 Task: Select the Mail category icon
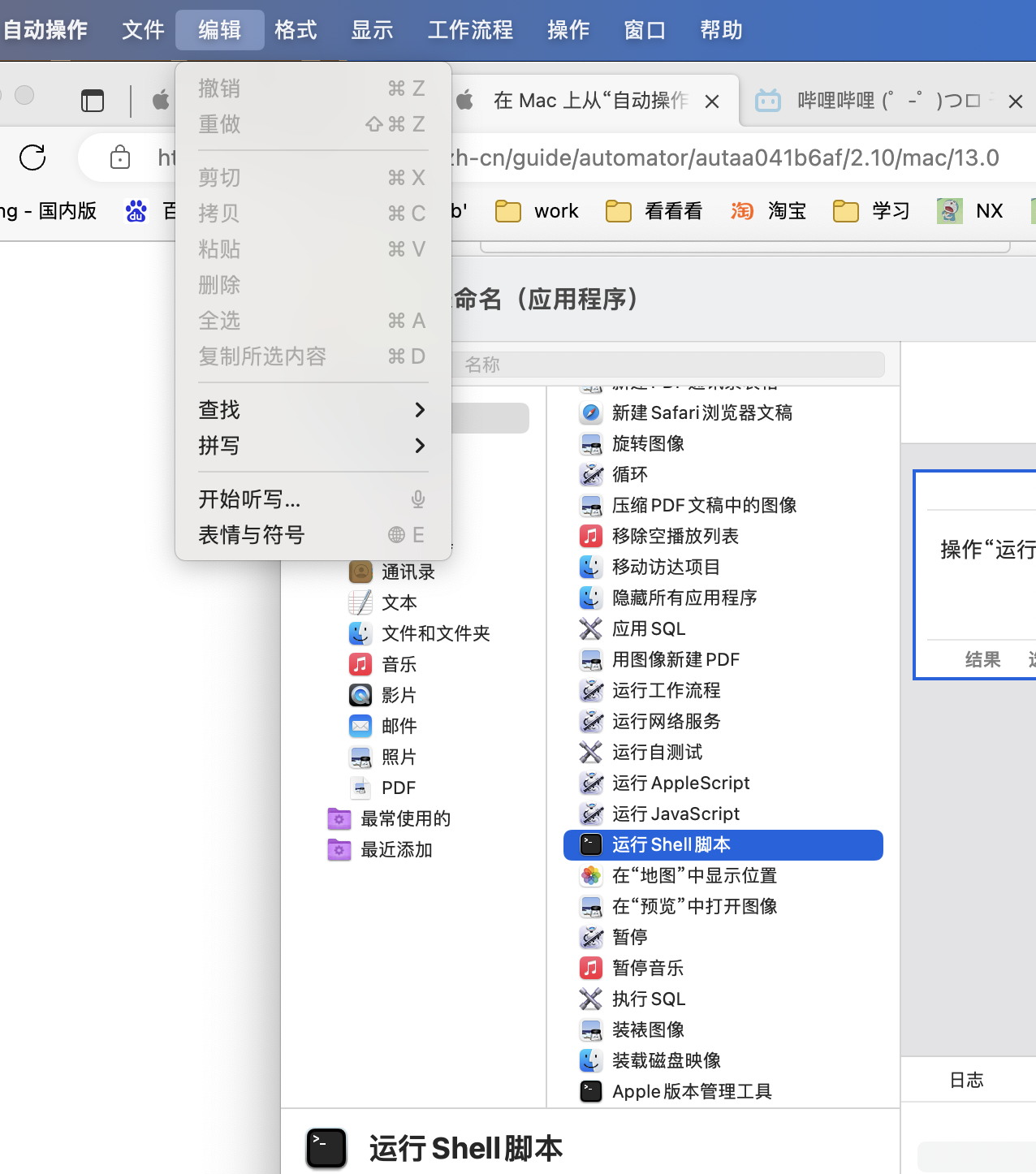(360, 726)
